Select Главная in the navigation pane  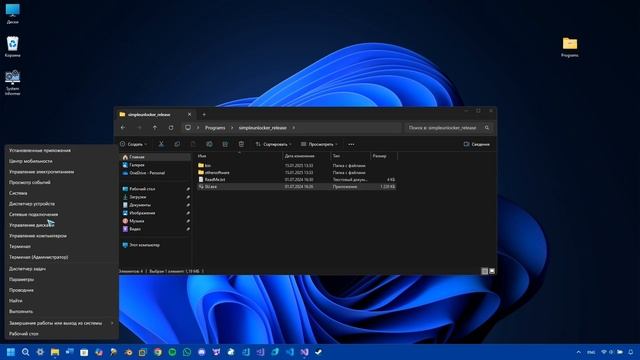coord(156,157)
